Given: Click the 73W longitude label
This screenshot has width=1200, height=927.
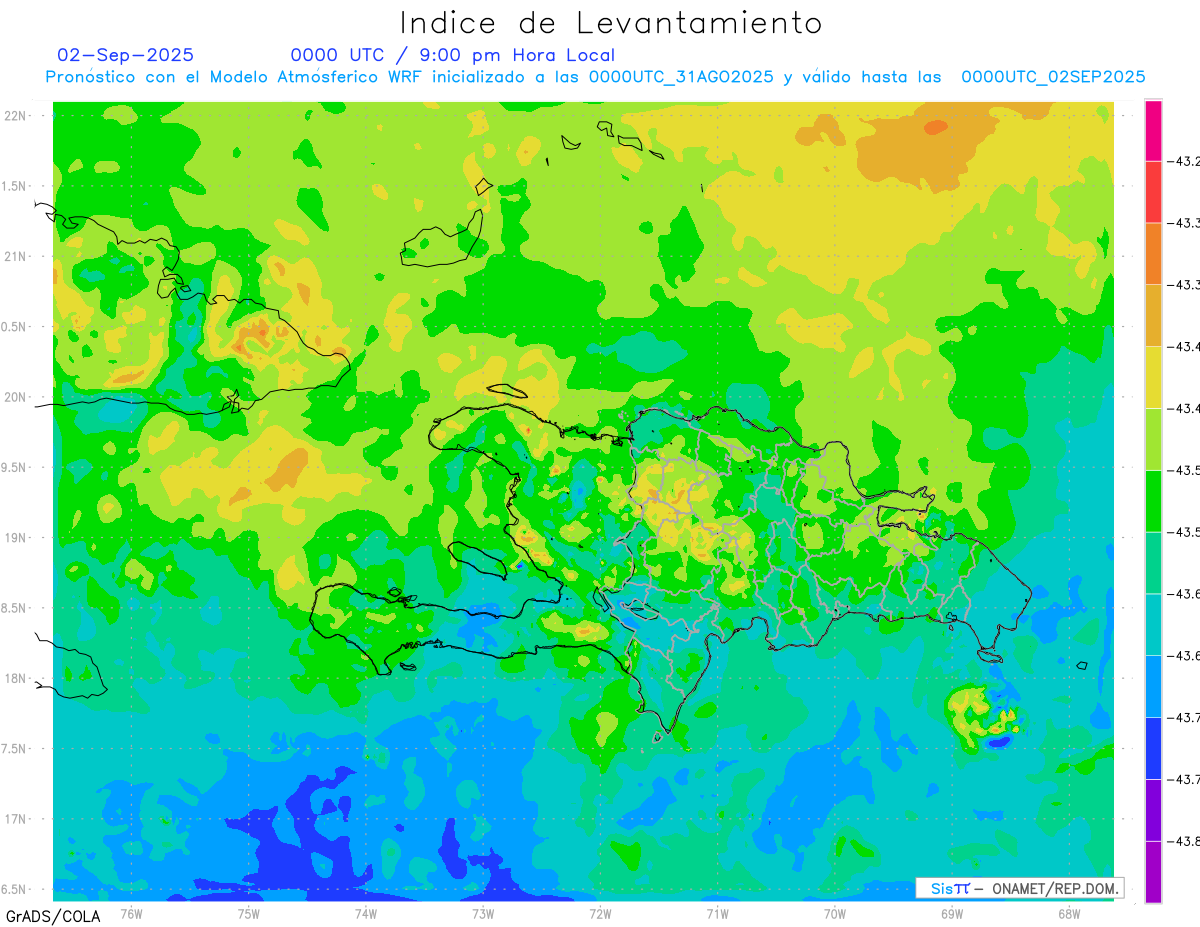Looking at the screenshot, I should 483,915.
